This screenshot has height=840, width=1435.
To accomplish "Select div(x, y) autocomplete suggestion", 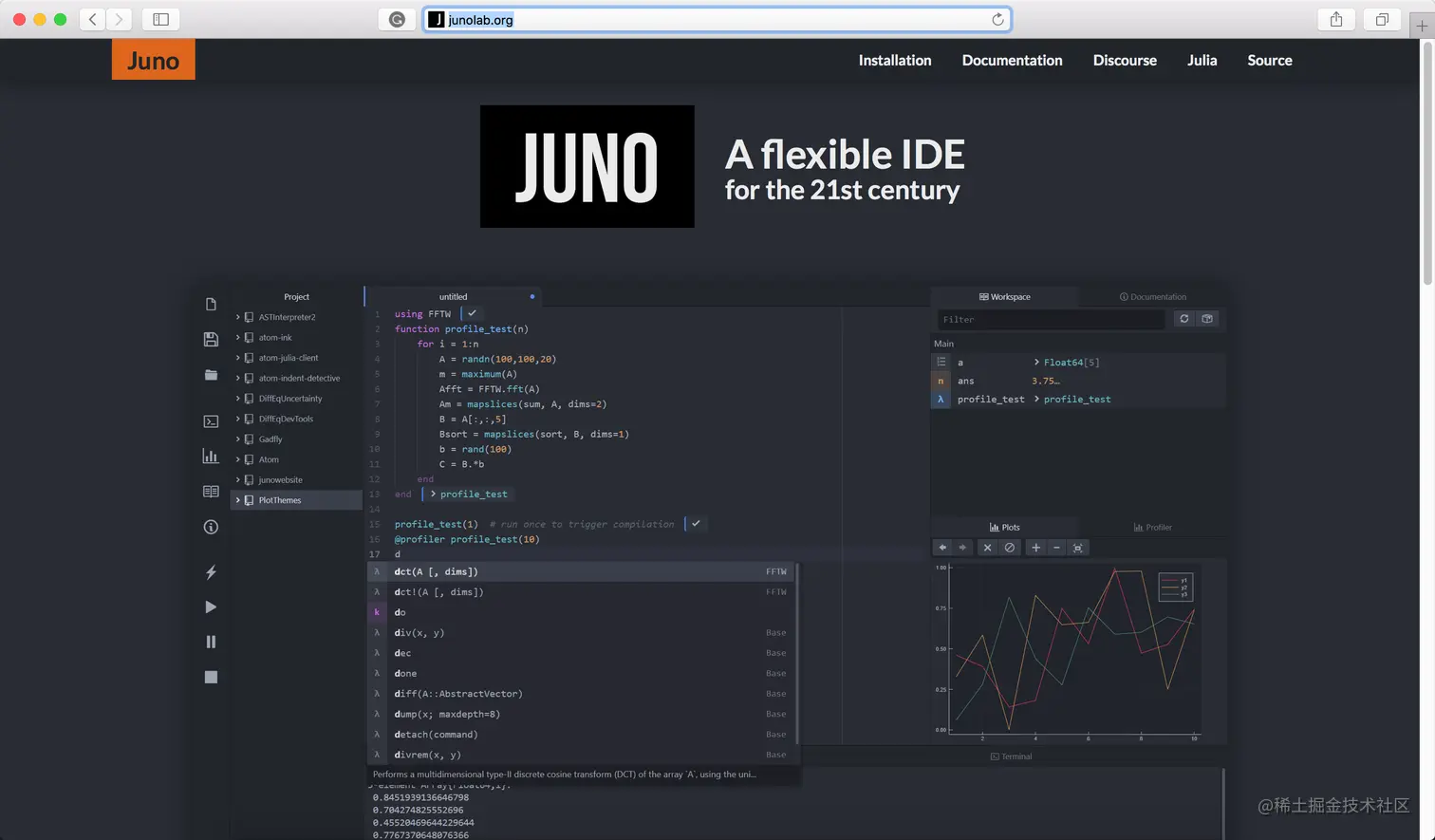I will click(x=582, y=632).
